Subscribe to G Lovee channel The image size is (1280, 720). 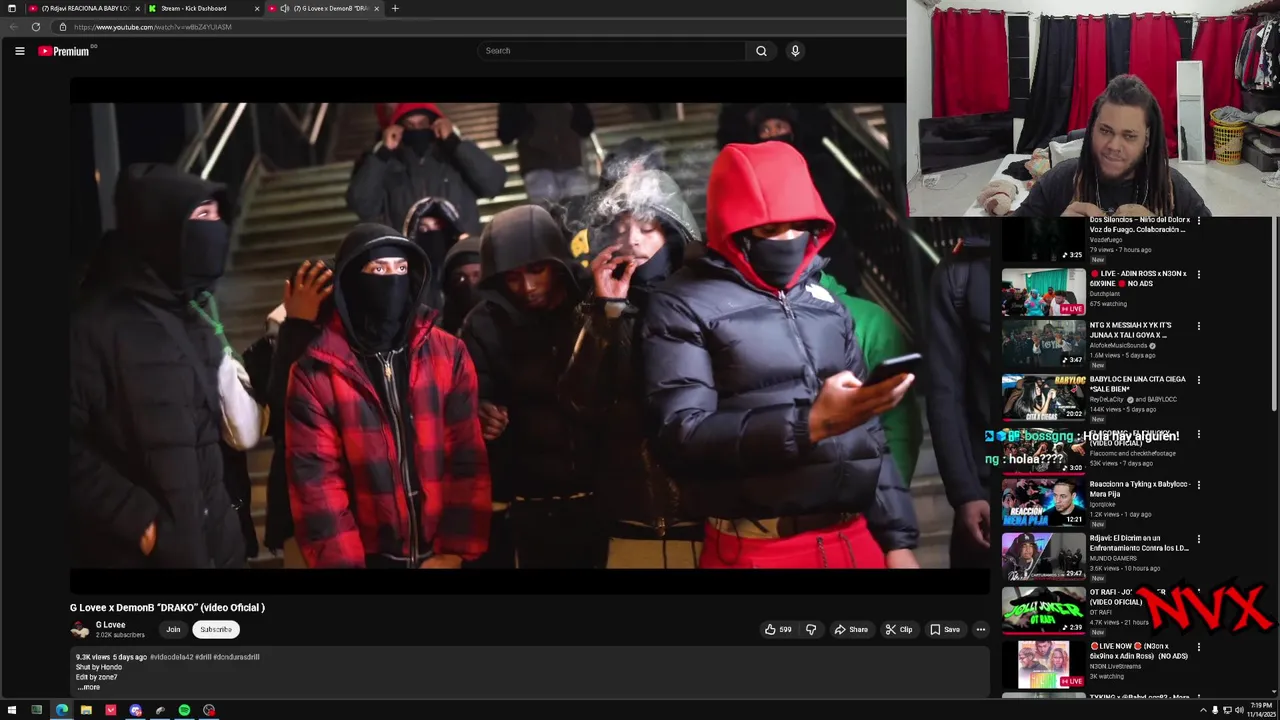216,630
